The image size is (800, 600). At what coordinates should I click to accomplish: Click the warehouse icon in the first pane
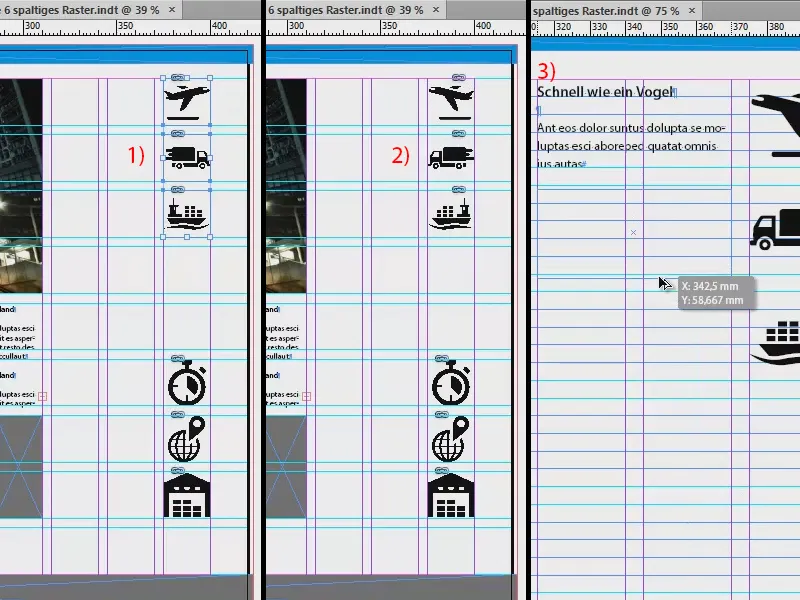(186, 495)
